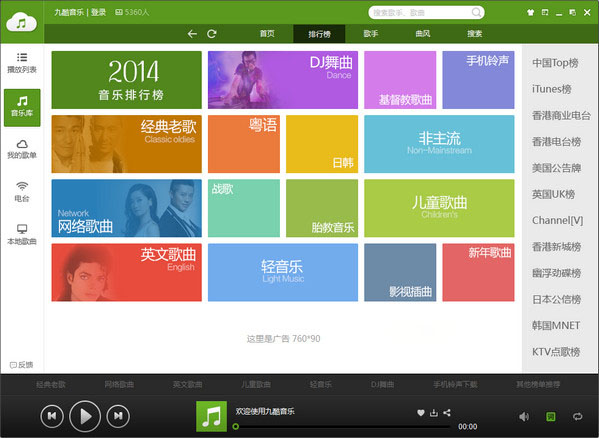Toggle the green lyrics button

coord(550,416)
